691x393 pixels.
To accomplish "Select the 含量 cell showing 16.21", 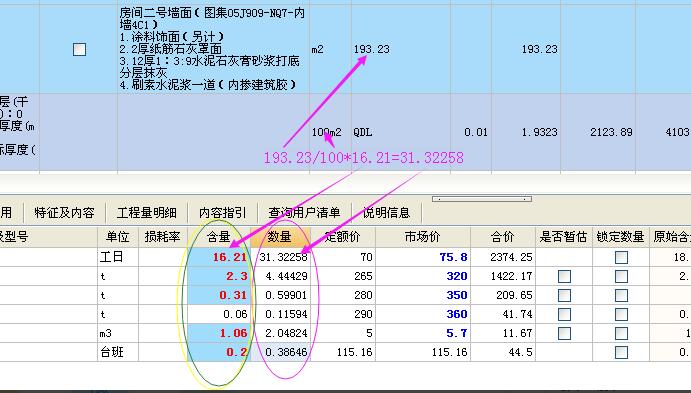I will 219,257.
